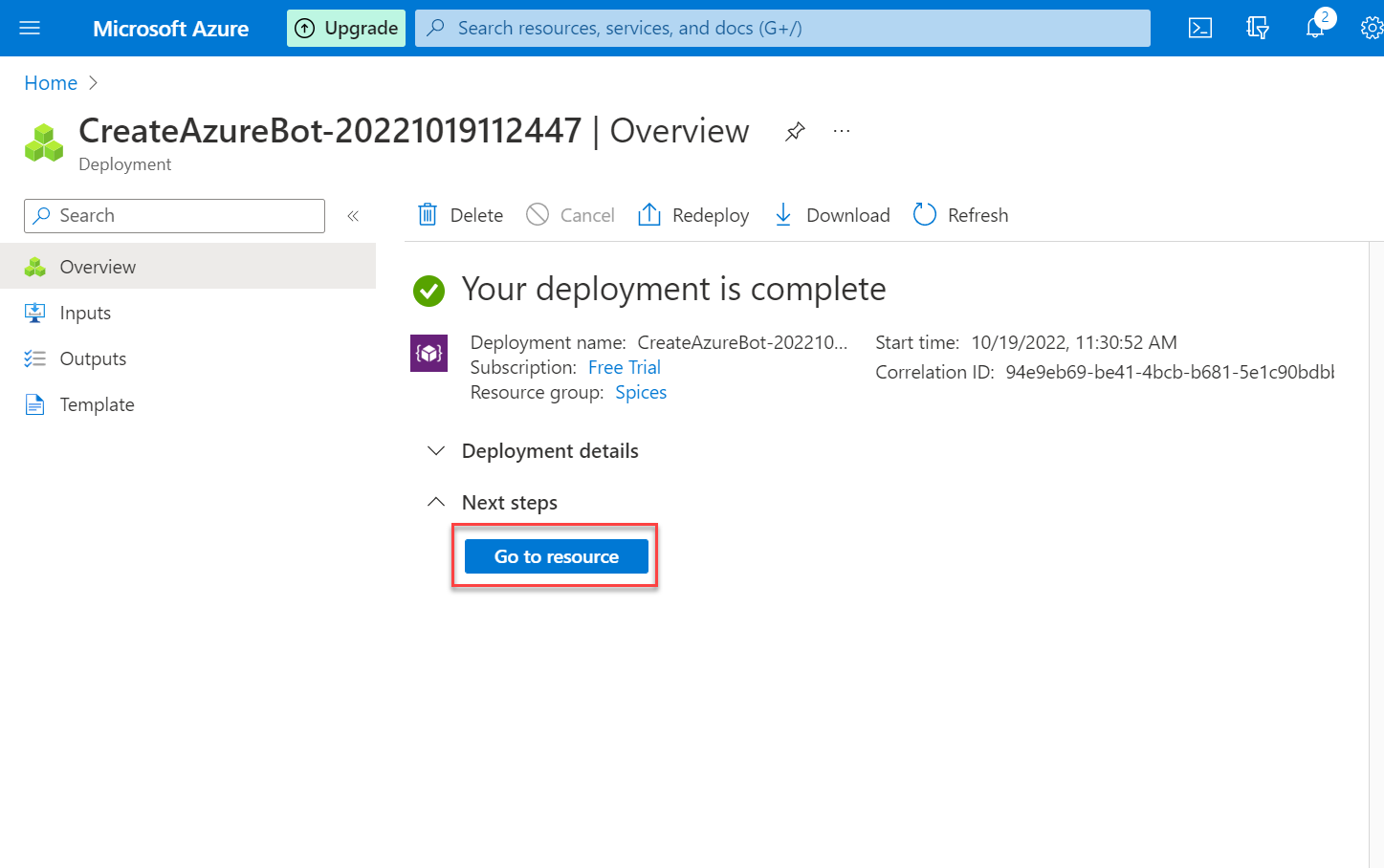Click the Cancel circle icon

[x=538, y=214]
